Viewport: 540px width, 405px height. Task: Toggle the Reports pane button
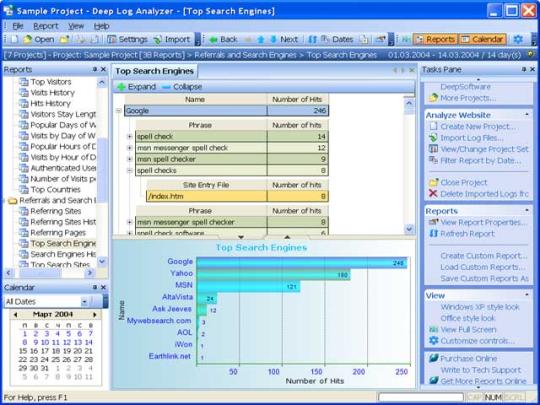pos(435,40)
